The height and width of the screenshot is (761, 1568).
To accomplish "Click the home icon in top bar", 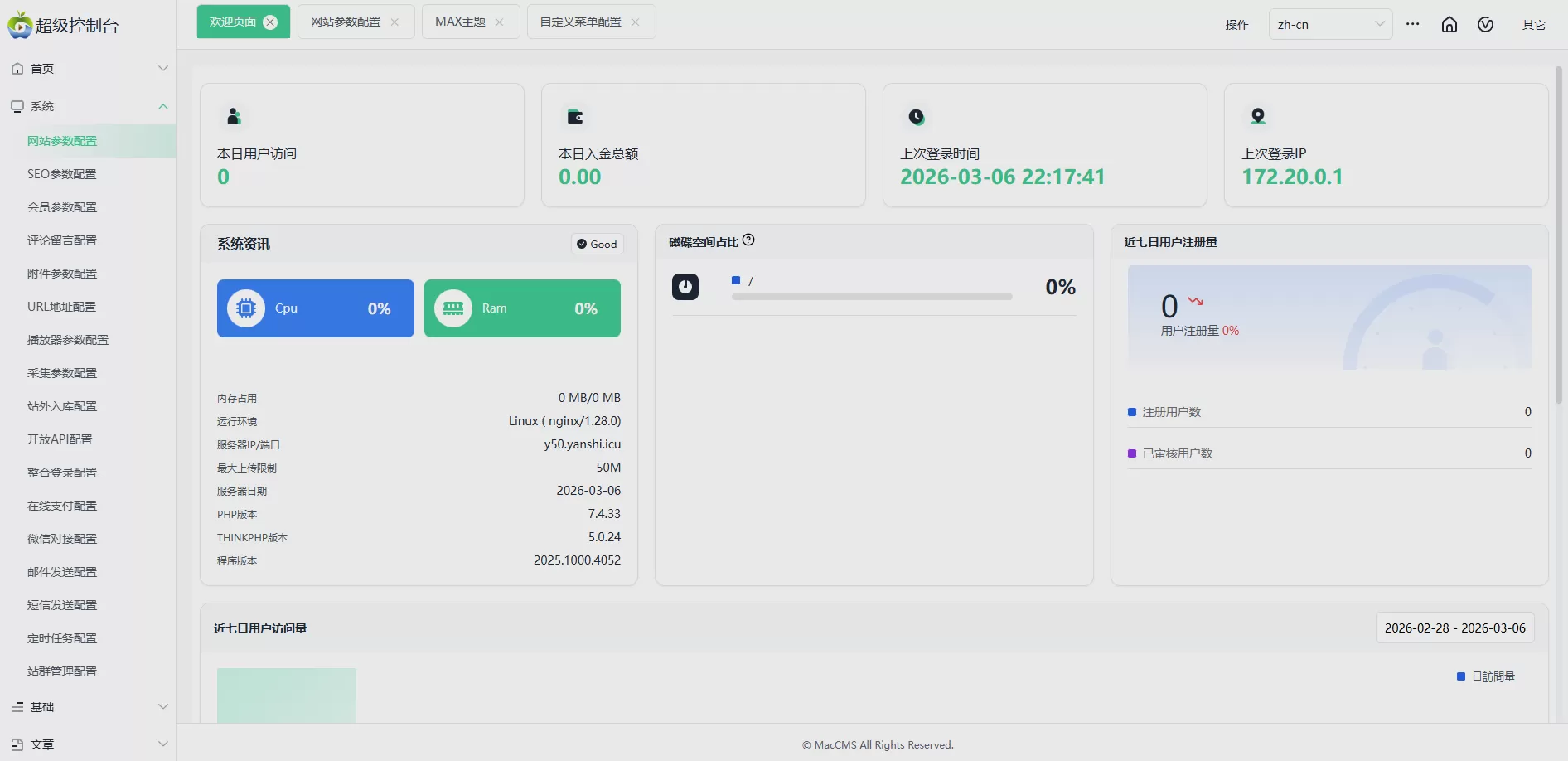I will (1449, 25).
